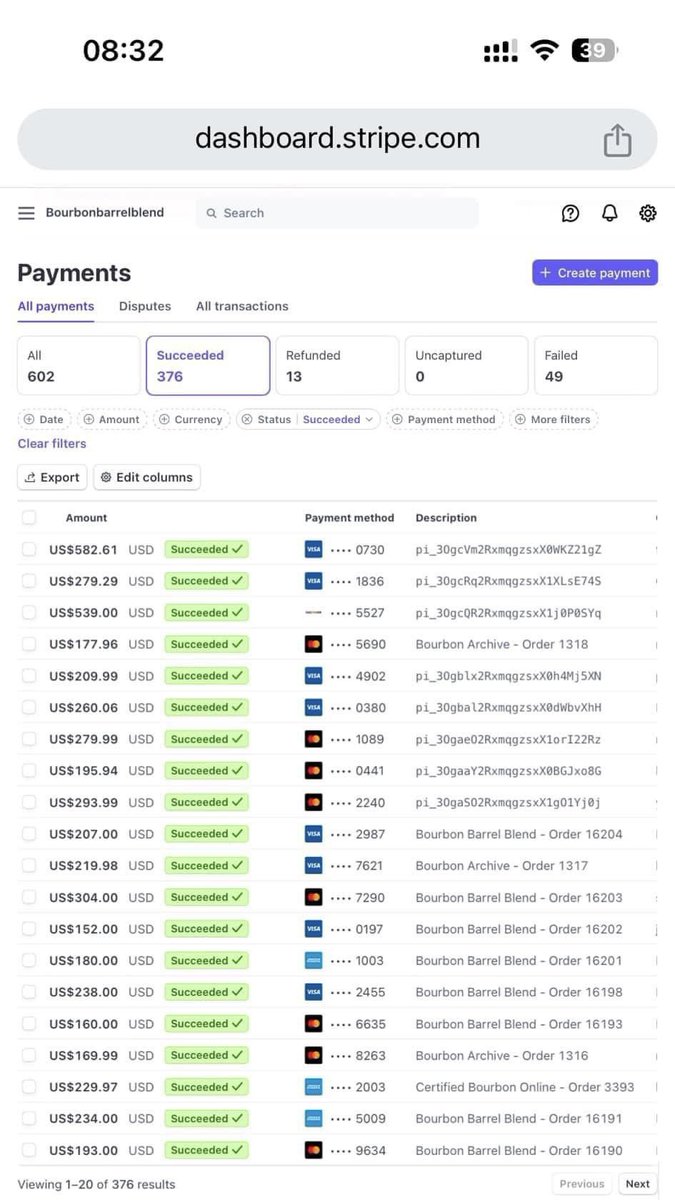Image resolution: width=675 pixels, height=1200 pixels.
Task: Open the Status Succeeded filter dropdown
Action: pyautogui.click(x=338, y=420)
